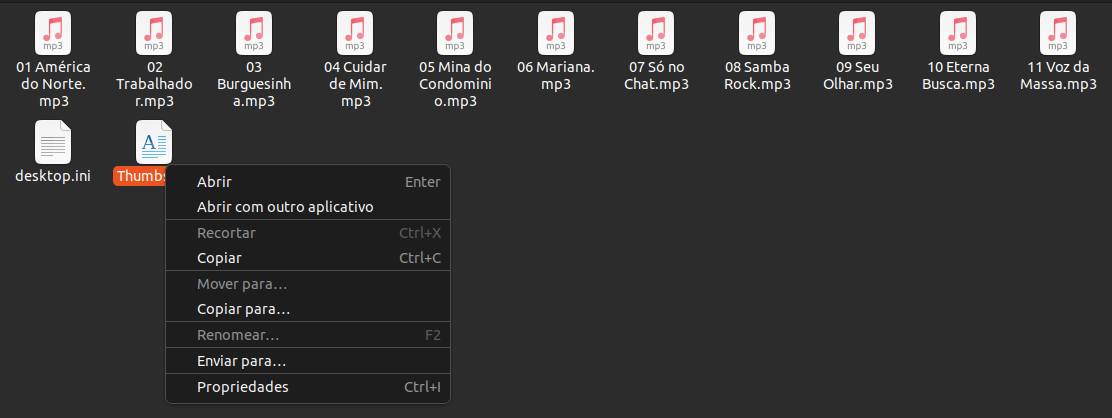The image size is (1112, 418).
Task: Select the 10 Eterna Busca mp3 icon
Action: pos(958,33)
